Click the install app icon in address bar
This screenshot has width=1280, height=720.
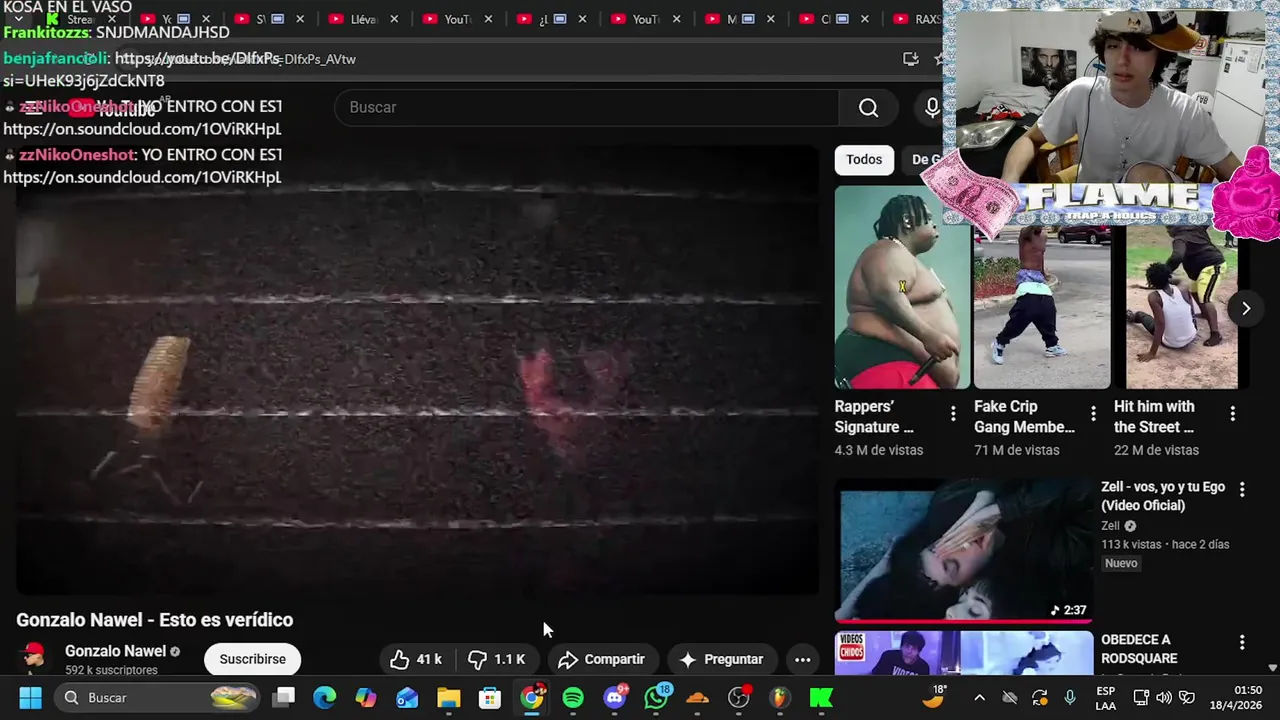910,59
